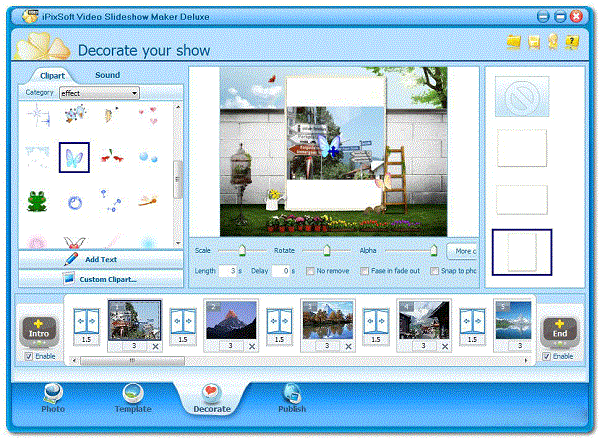Open project folder icon in header
Viewport: 600px width, 439px height.
click(x=514, y=41)
